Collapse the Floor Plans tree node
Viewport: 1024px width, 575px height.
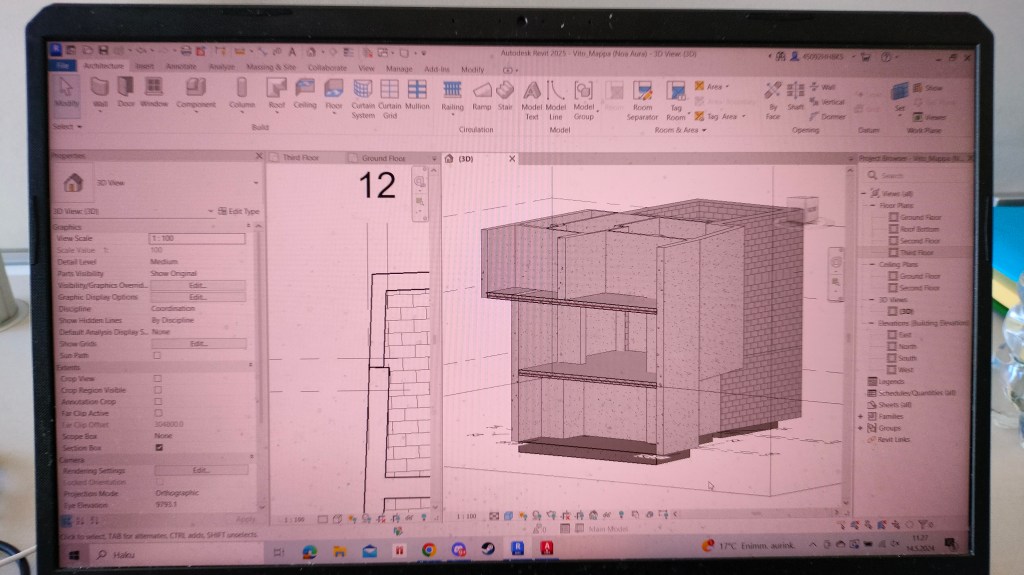872,205
